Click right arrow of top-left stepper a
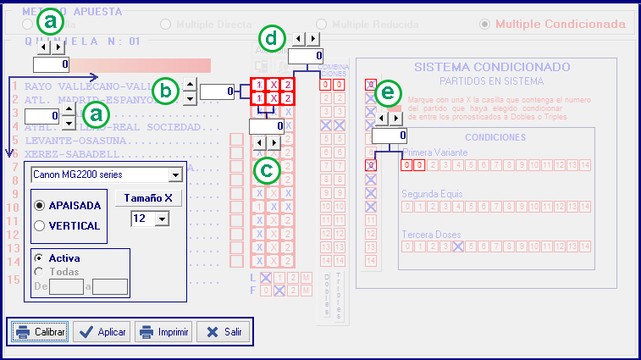The width and height of the screenshot is (641, 360). (58, 47)
